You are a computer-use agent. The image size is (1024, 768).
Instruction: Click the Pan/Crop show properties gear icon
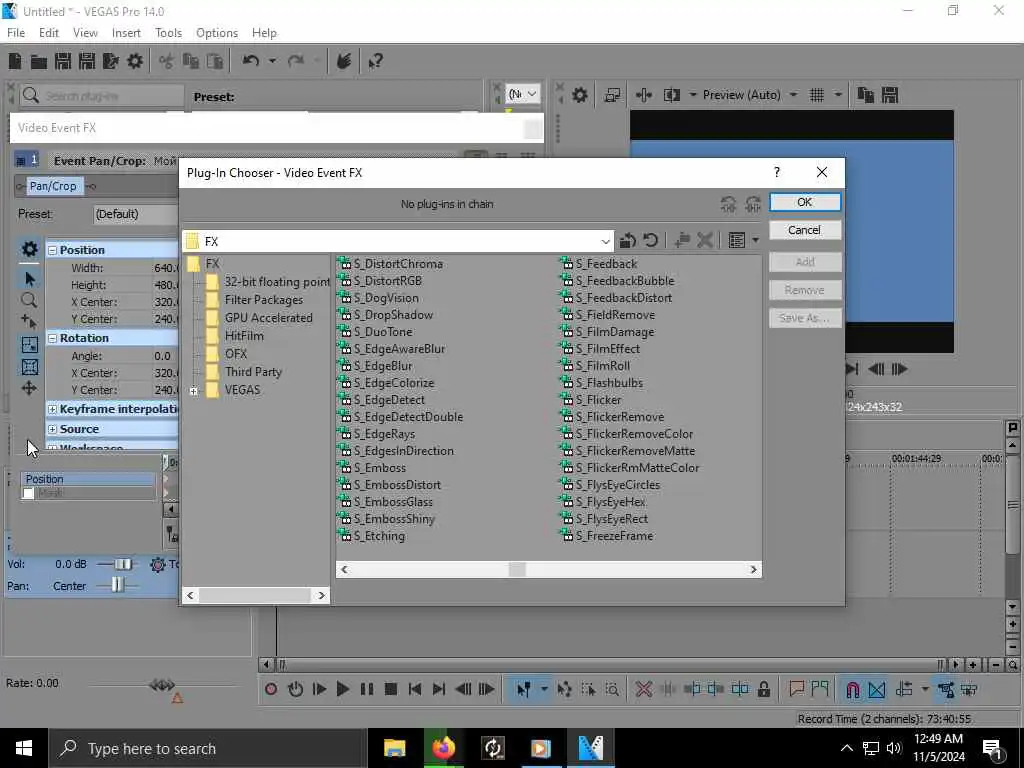point(29,249)
